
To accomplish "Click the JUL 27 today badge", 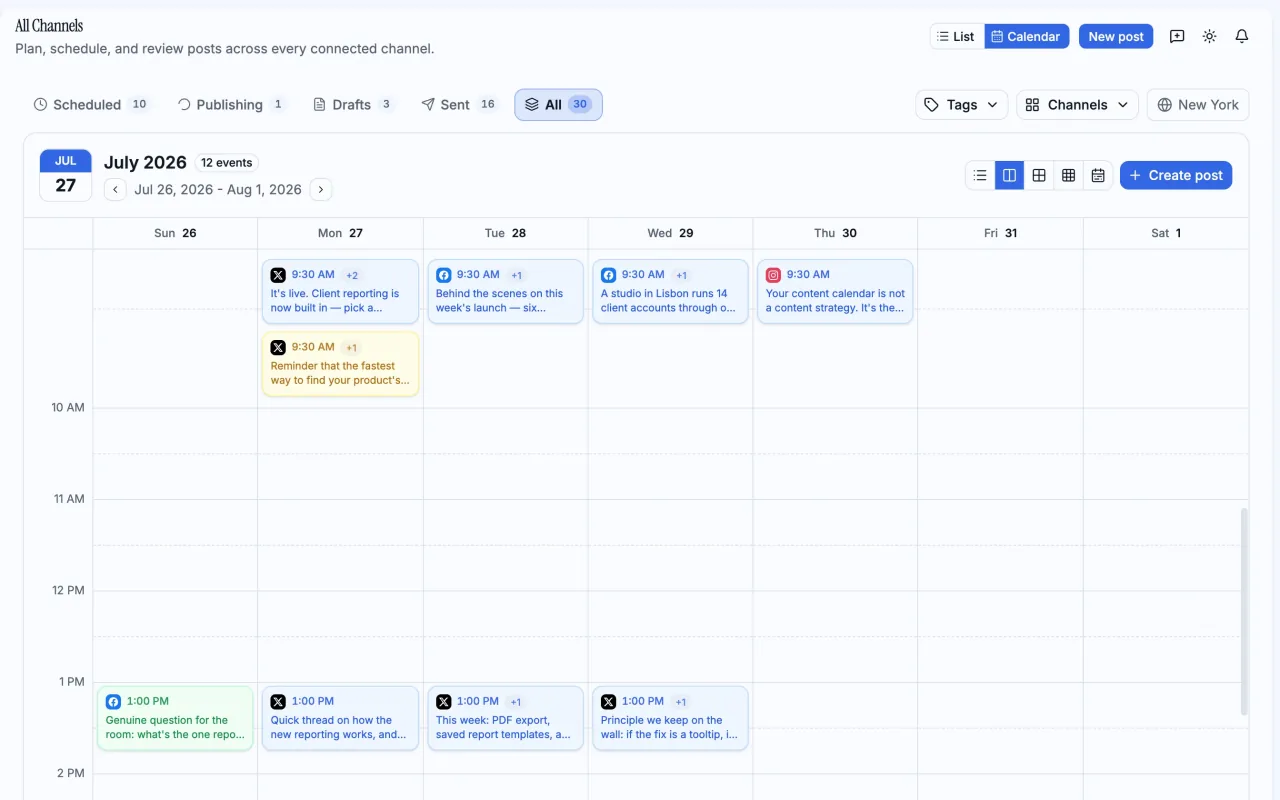I will click(66, 175).
